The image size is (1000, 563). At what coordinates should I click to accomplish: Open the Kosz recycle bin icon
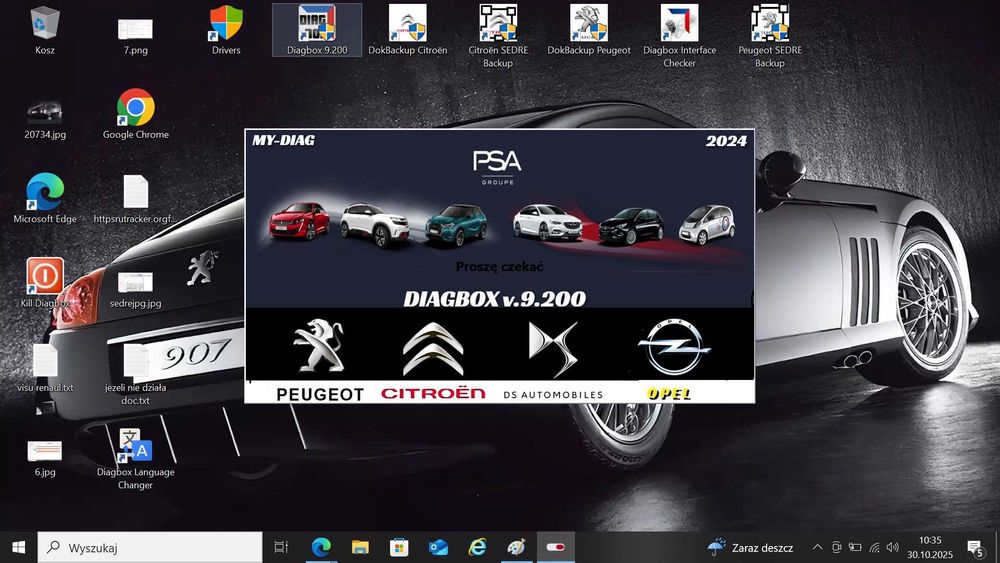(45, 30)
